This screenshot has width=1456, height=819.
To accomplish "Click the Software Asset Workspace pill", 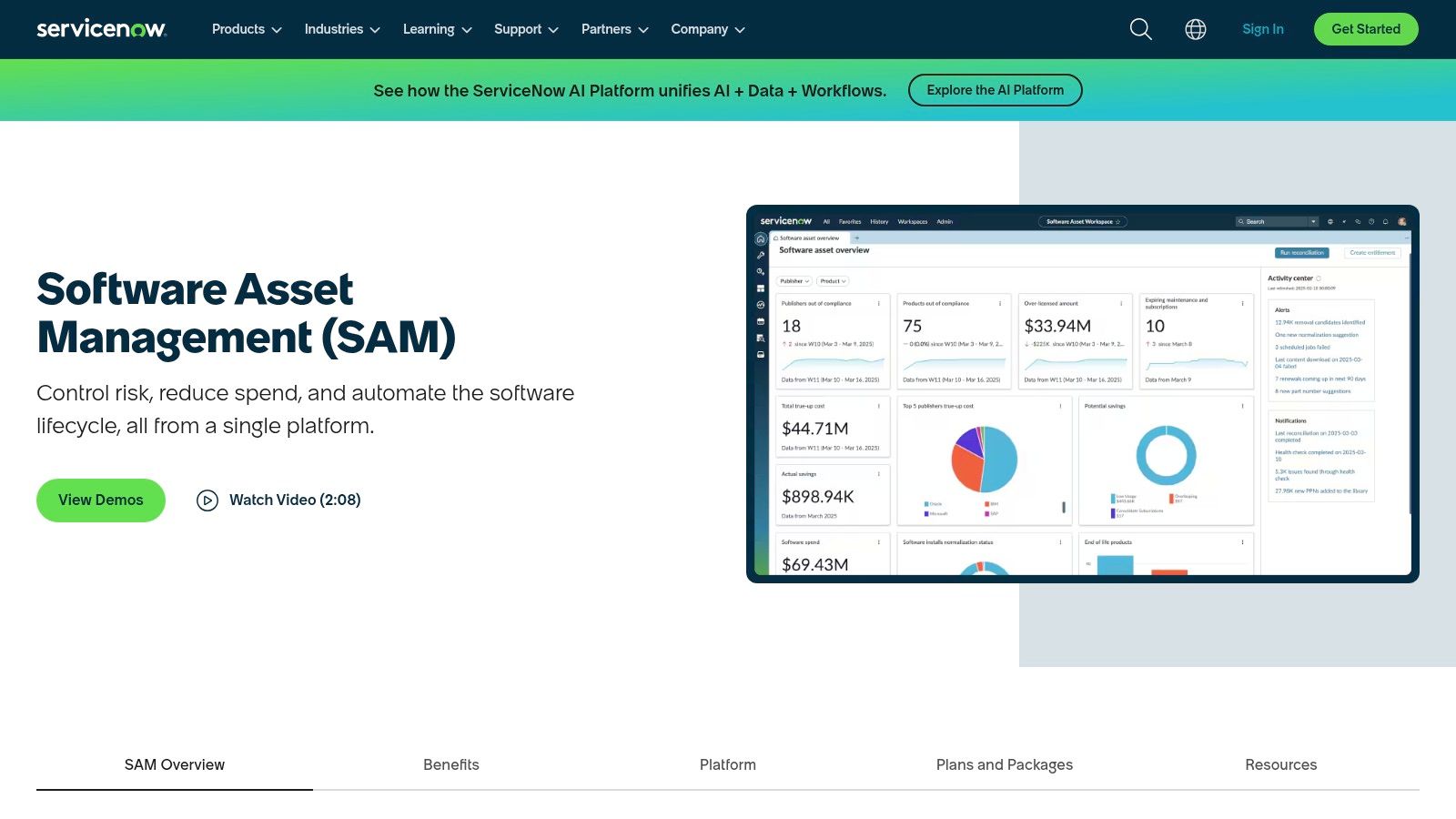I will tap(1083, 221).
